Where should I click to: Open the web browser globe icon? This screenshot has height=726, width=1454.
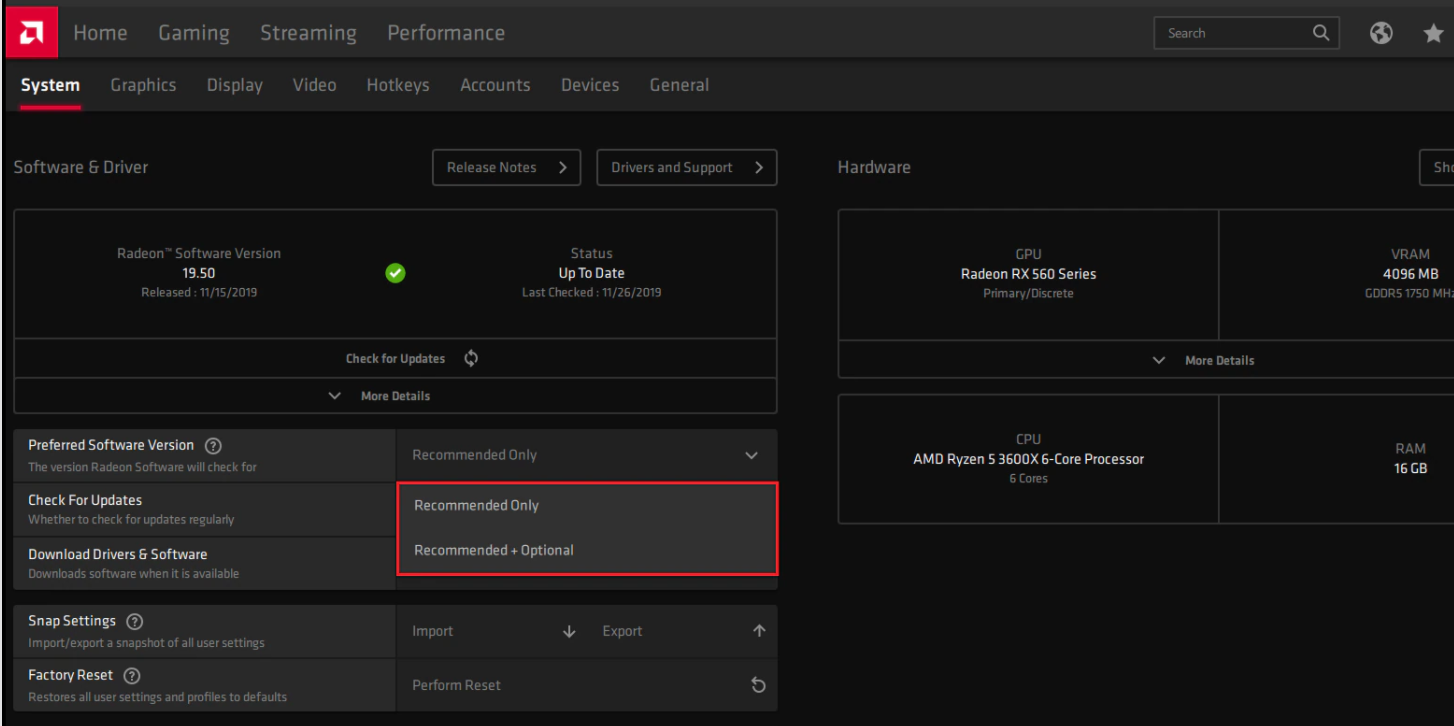[x=1381, y=33]
